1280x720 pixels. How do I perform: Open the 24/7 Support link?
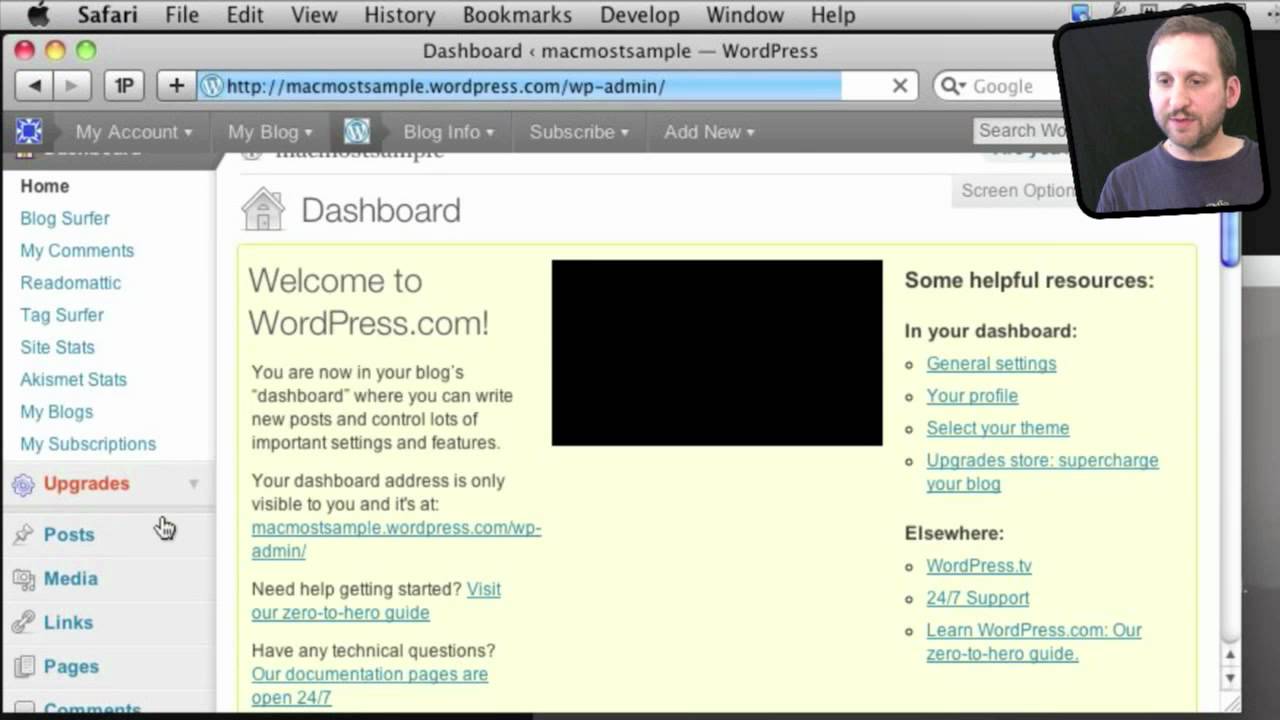[977, 597]
